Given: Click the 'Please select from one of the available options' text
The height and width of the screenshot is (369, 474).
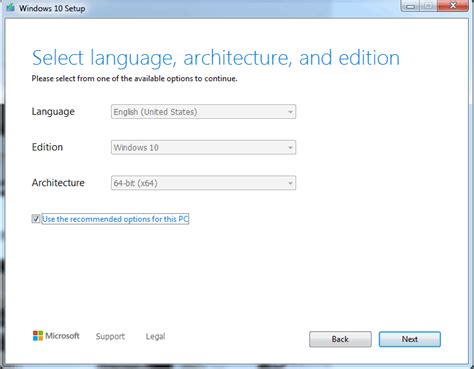Looking at the screenshot, I should [134, 79].
